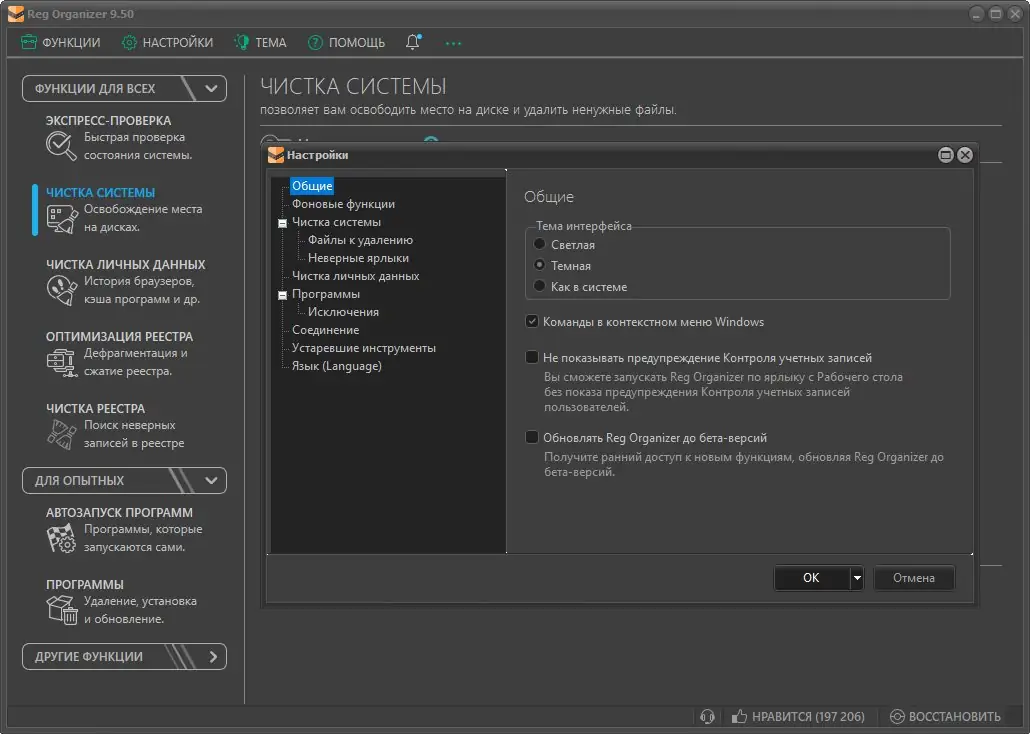Open the Помощь menu

[x=346, y=42]
